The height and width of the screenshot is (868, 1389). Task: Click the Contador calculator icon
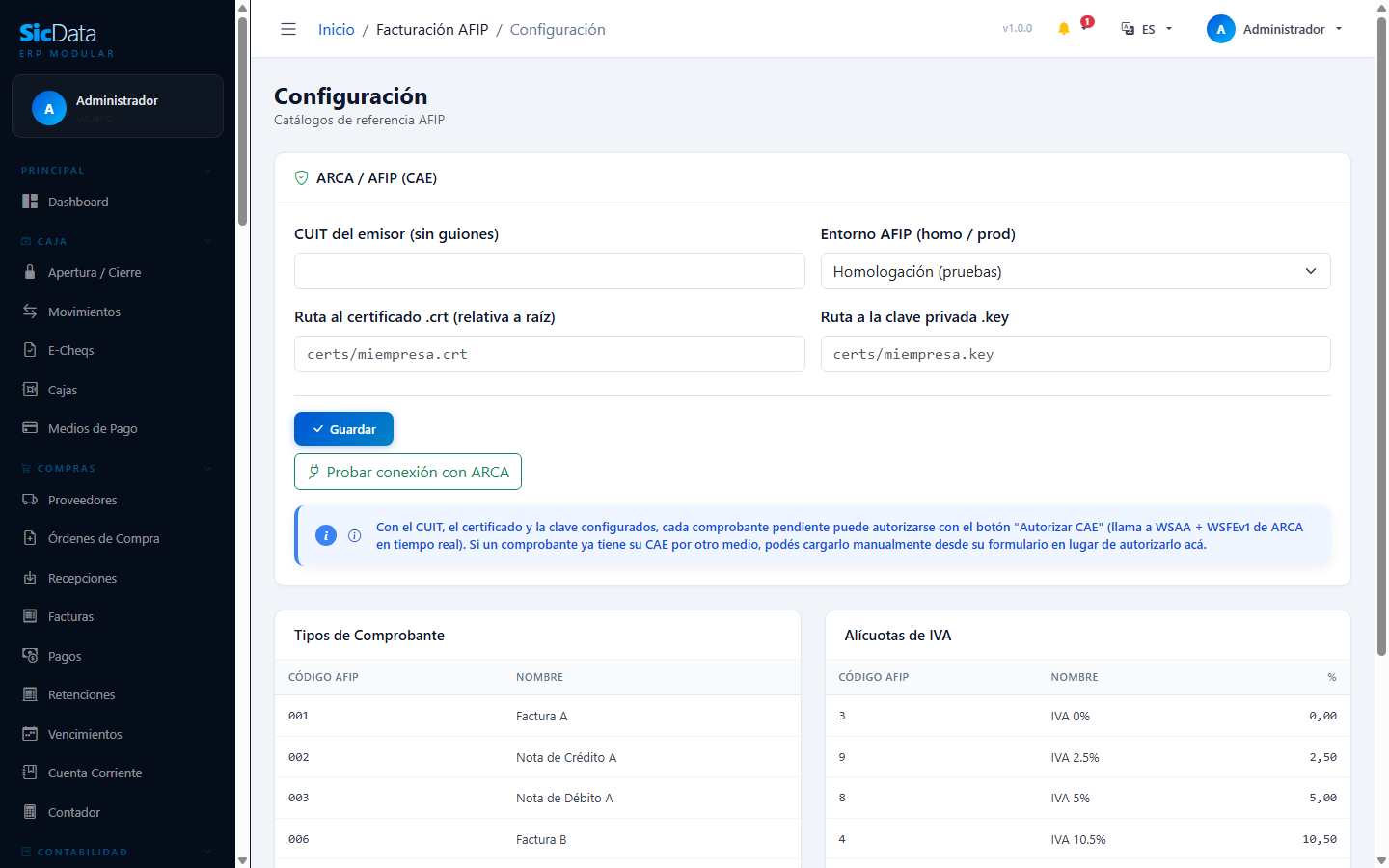(x=30, y=812)
